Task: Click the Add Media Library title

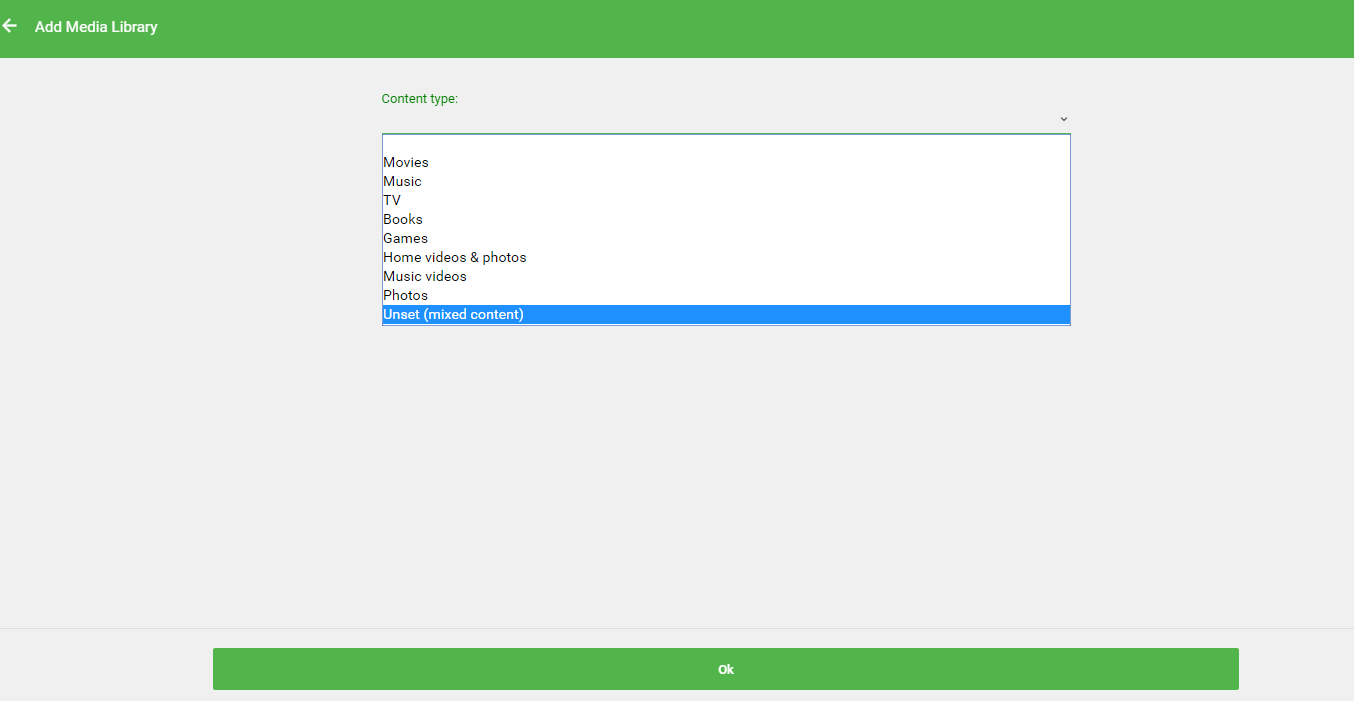Action: click(x=96, y=27)
